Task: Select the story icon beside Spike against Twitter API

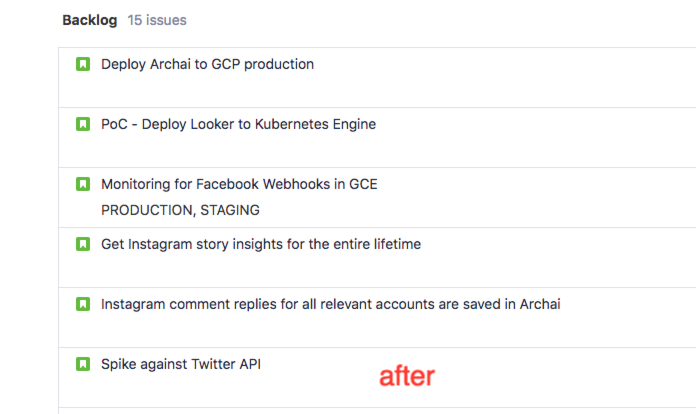Action: coord(83,364)
